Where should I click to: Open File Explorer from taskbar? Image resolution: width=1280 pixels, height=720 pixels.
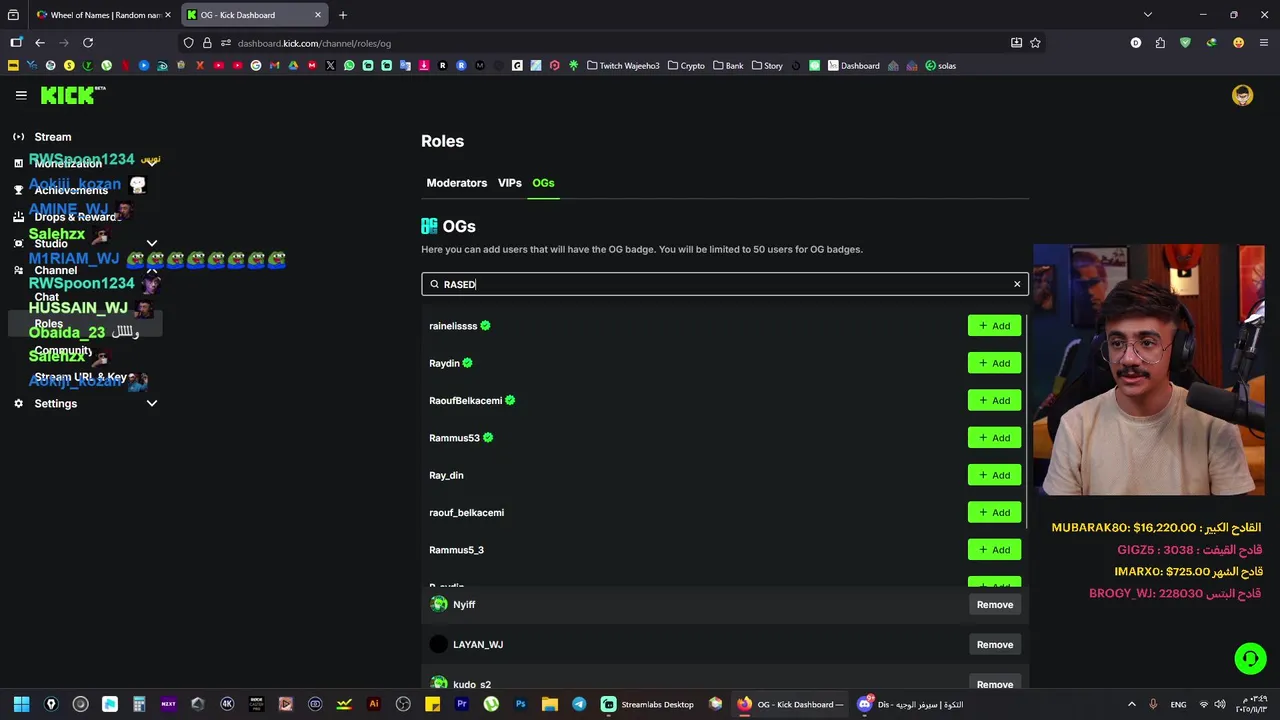(x=550, y=704)
